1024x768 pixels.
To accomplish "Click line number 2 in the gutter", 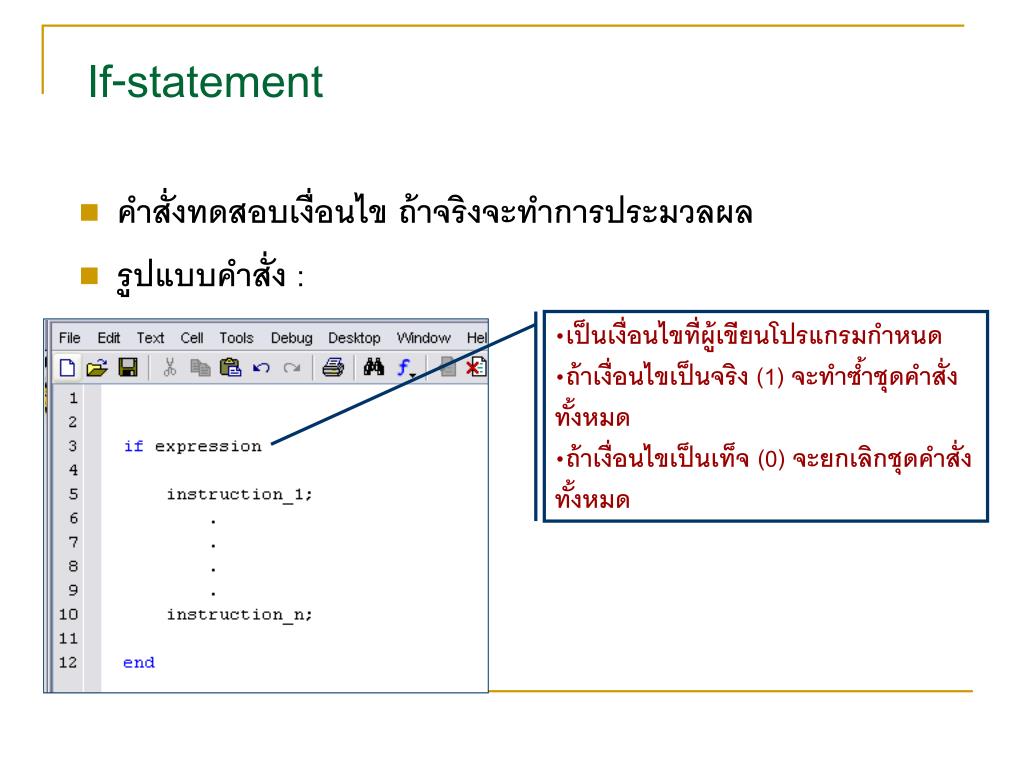I will [x=73, y=422].
